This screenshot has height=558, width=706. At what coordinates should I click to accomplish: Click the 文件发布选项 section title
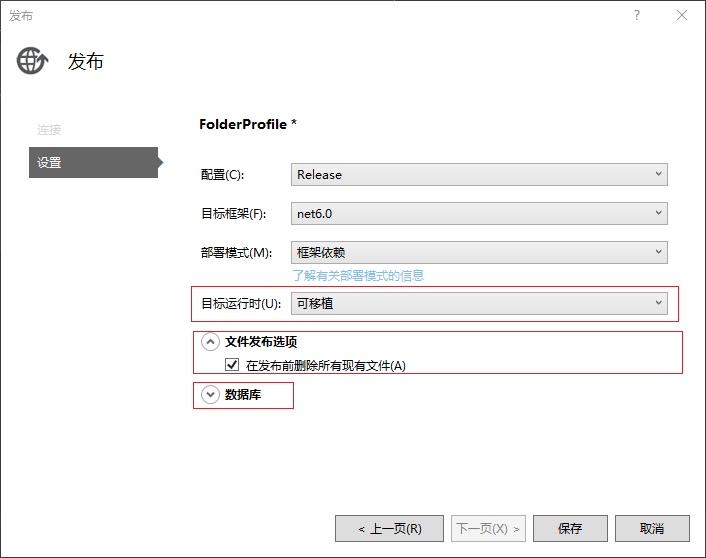click(261, 342)
